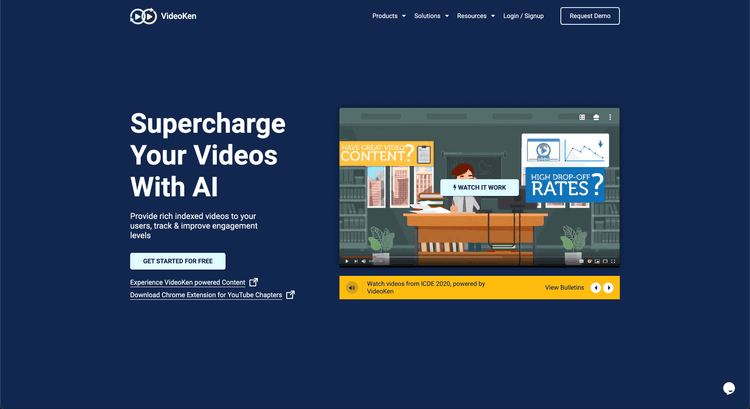Toggle fullscreen on the video player

(611, 261)
